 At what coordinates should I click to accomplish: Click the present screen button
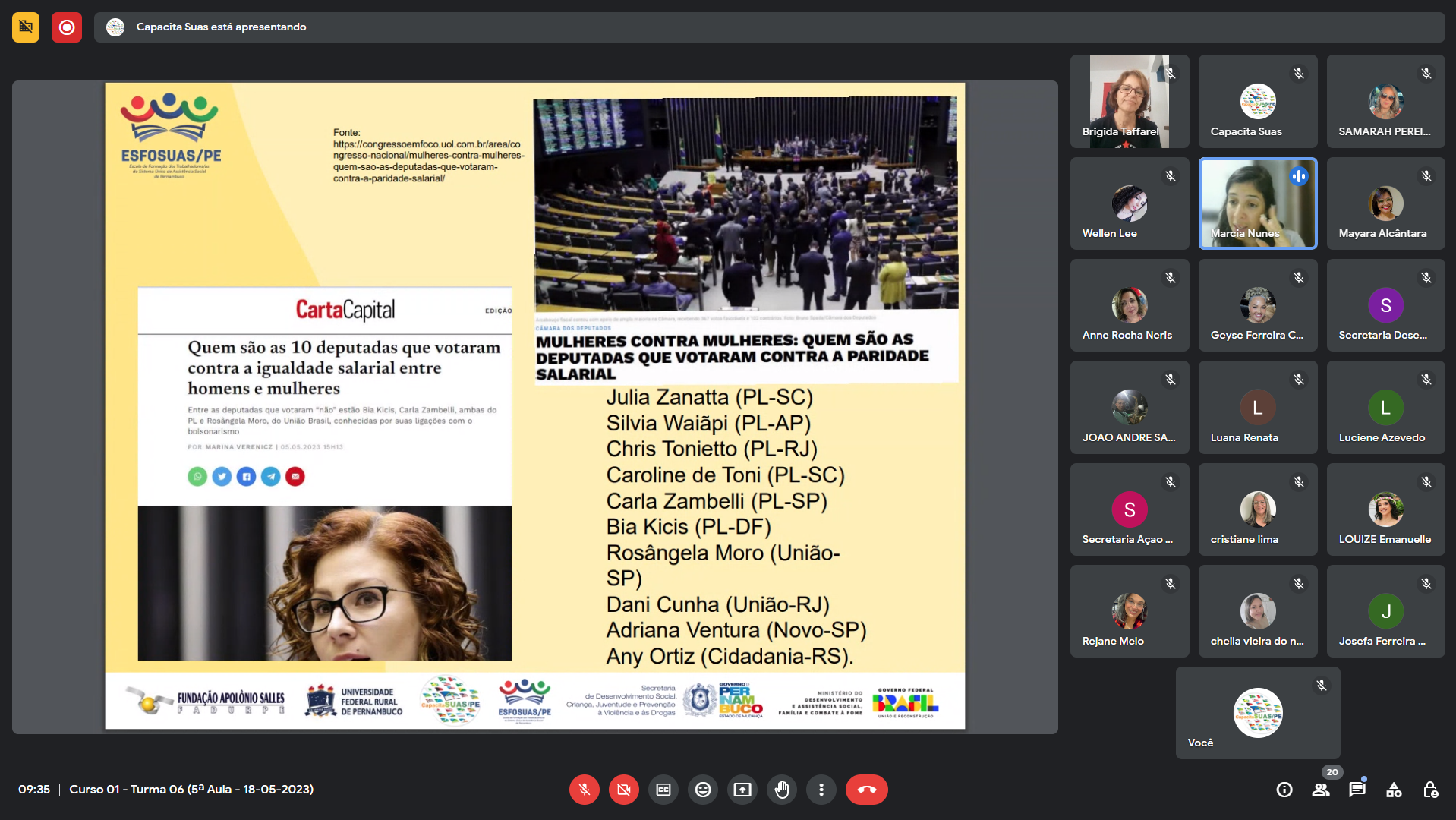742,790
